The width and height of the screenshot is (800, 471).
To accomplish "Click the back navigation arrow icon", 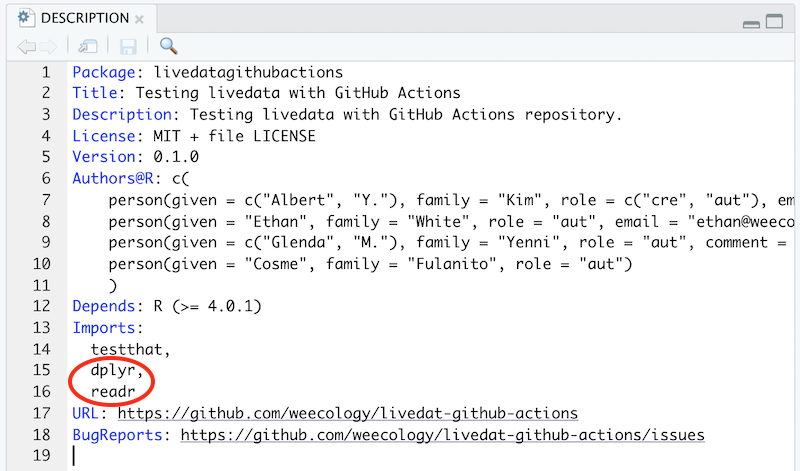I will [24, 46].
